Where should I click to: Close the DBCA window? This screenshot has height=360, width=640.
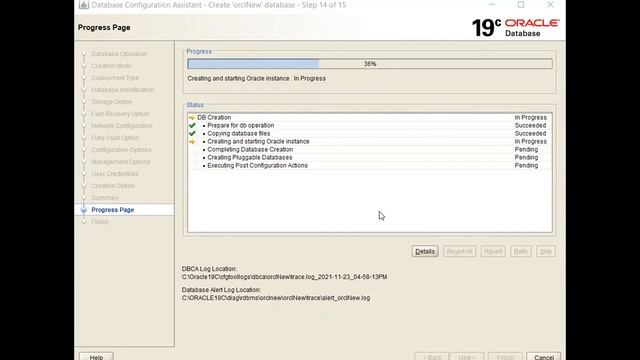(550, 5)
